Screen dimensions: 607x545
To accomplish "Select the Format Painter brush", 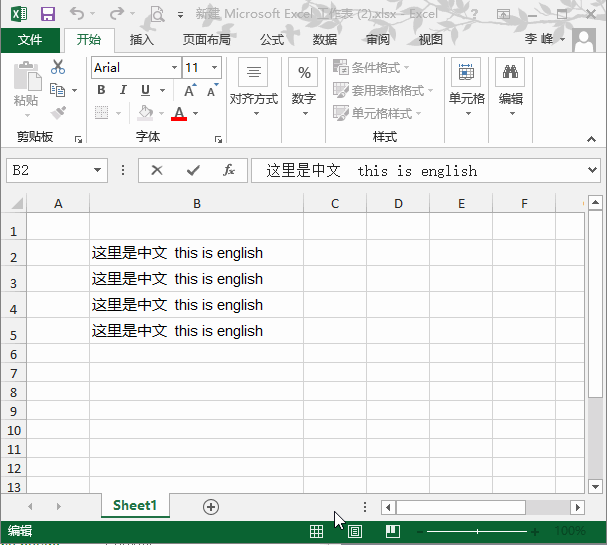I will [x=58, y=113].
